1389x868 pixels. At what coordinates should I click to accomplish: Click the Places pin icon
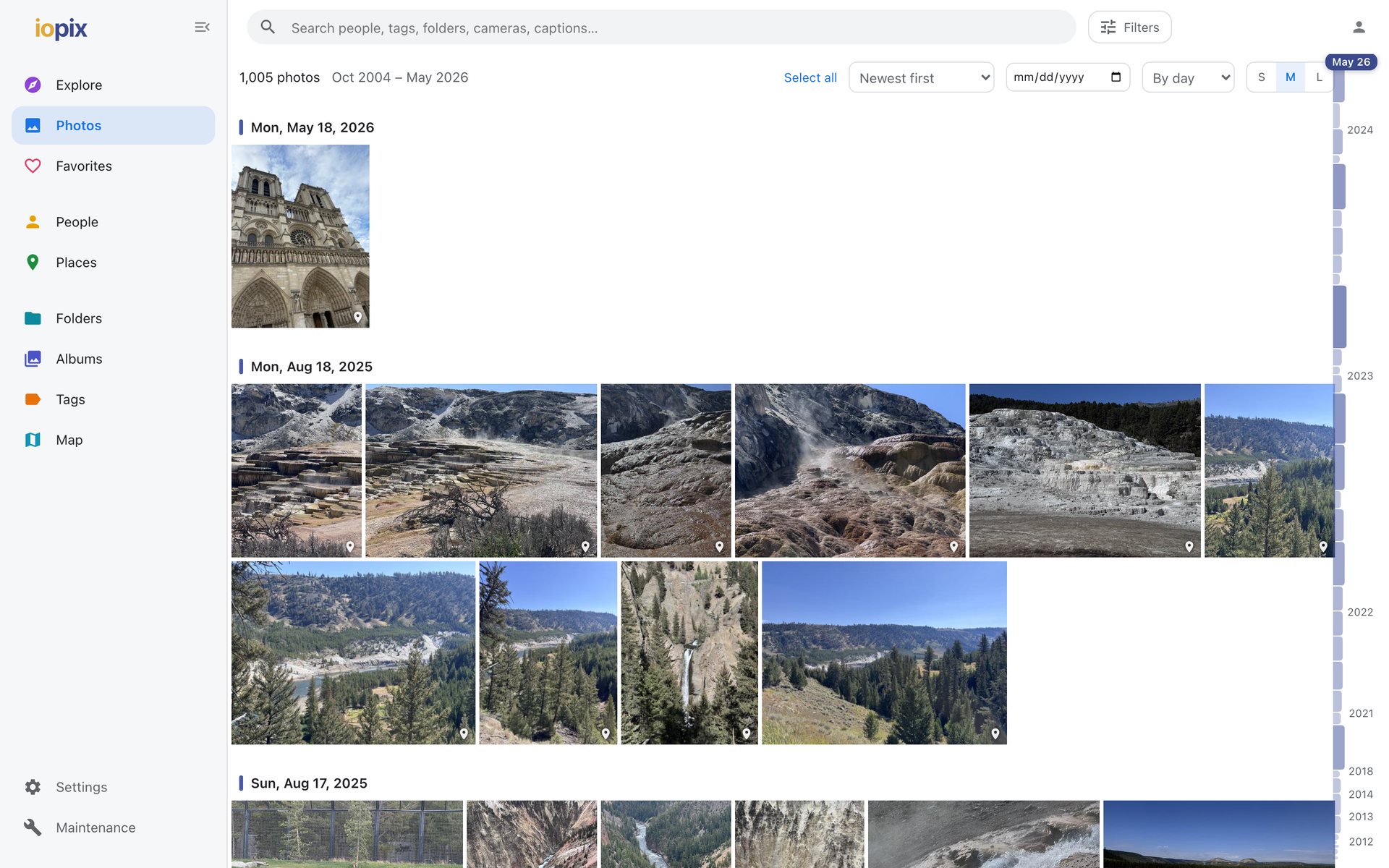coord(33,262)
